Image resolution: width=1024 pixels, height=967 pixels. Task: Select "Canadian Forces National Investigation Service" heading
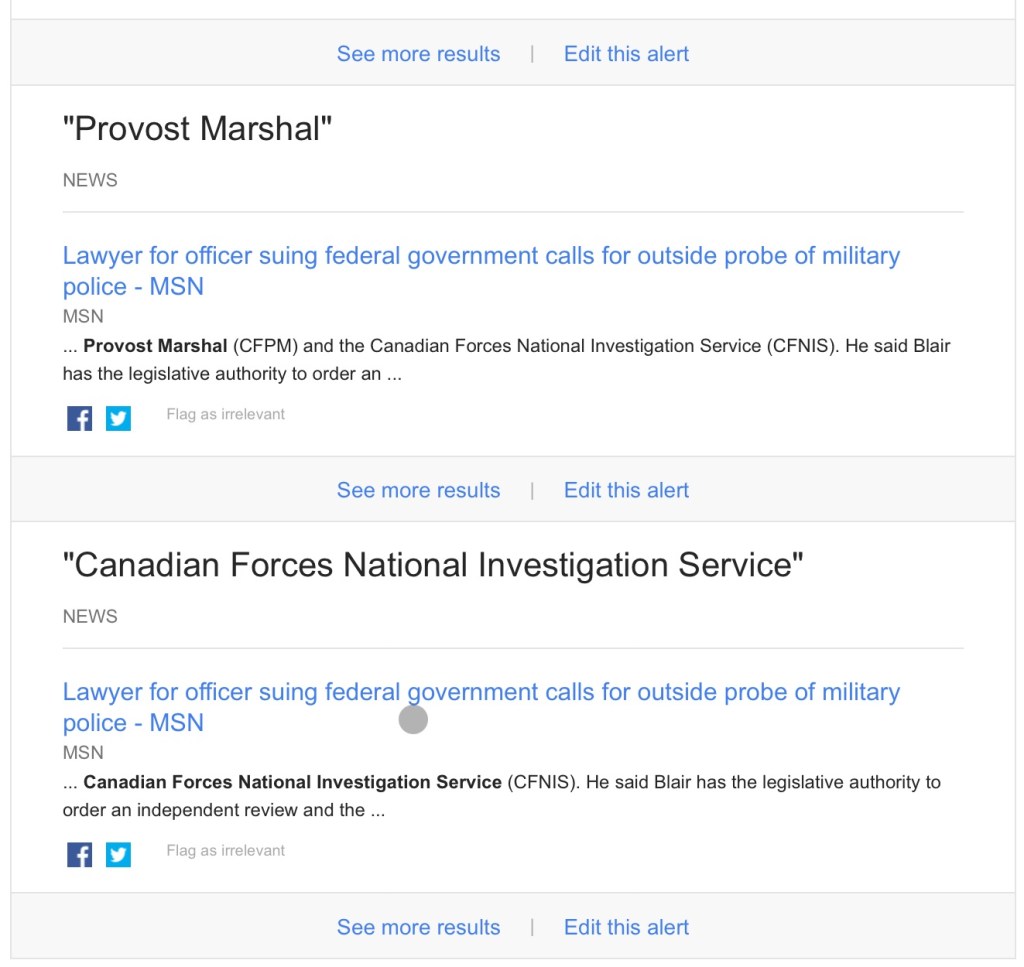click(x=433, y=565)
